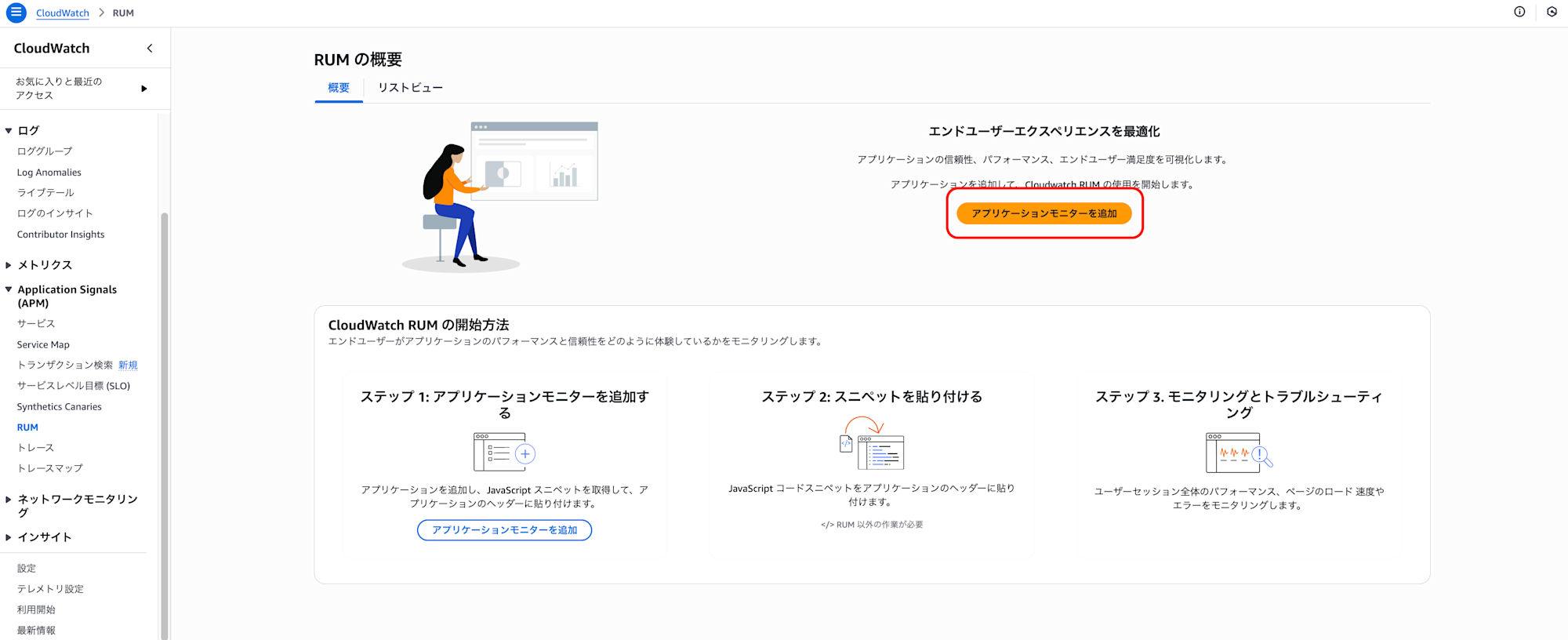Open トレース in the sidebar
The height and width of the screenshot is (640, 1568).
35,447
